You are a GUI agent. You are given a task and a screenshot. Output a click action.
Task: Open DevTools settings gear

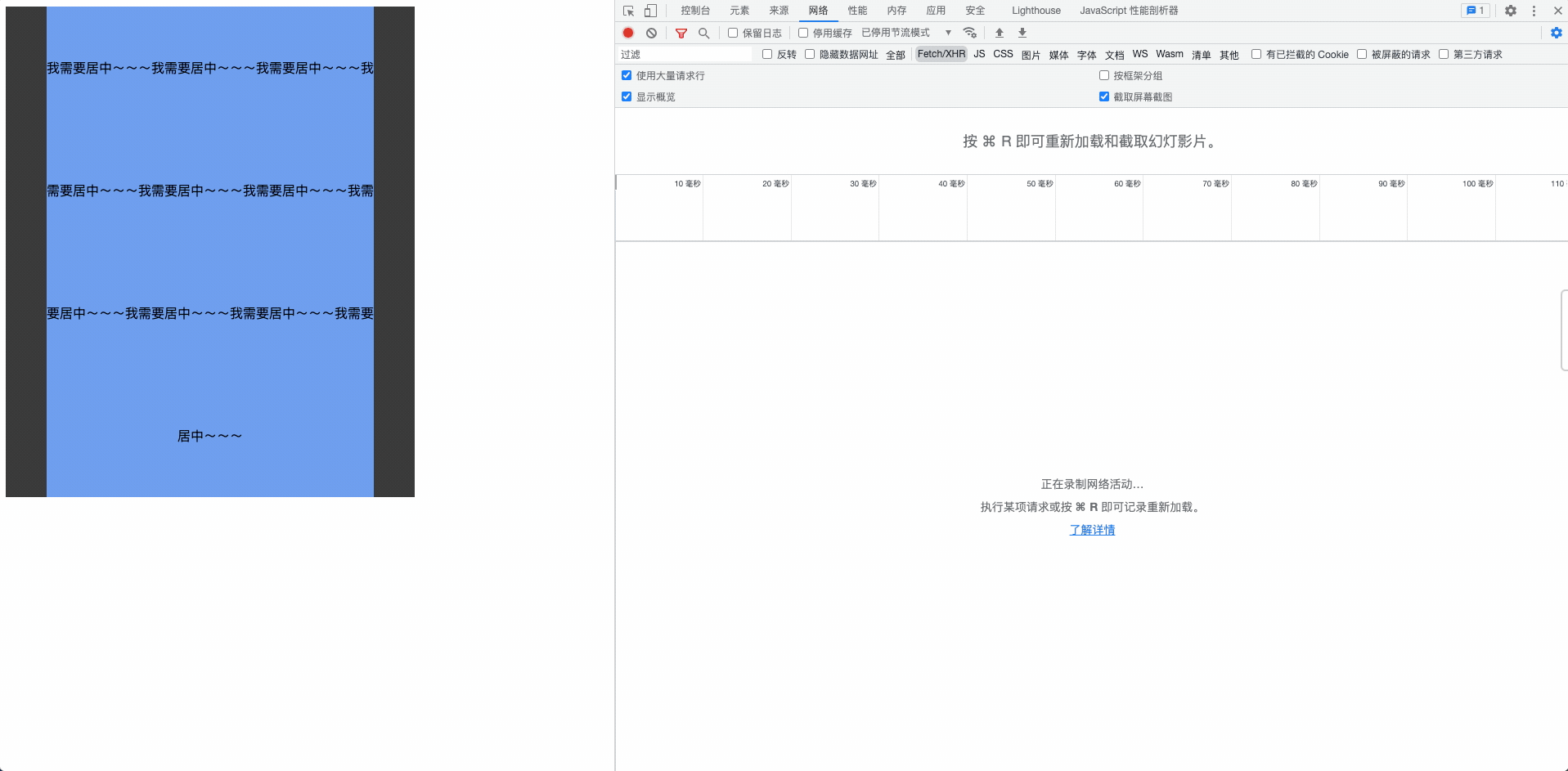pyautogui.click(x=1510, y=11)
